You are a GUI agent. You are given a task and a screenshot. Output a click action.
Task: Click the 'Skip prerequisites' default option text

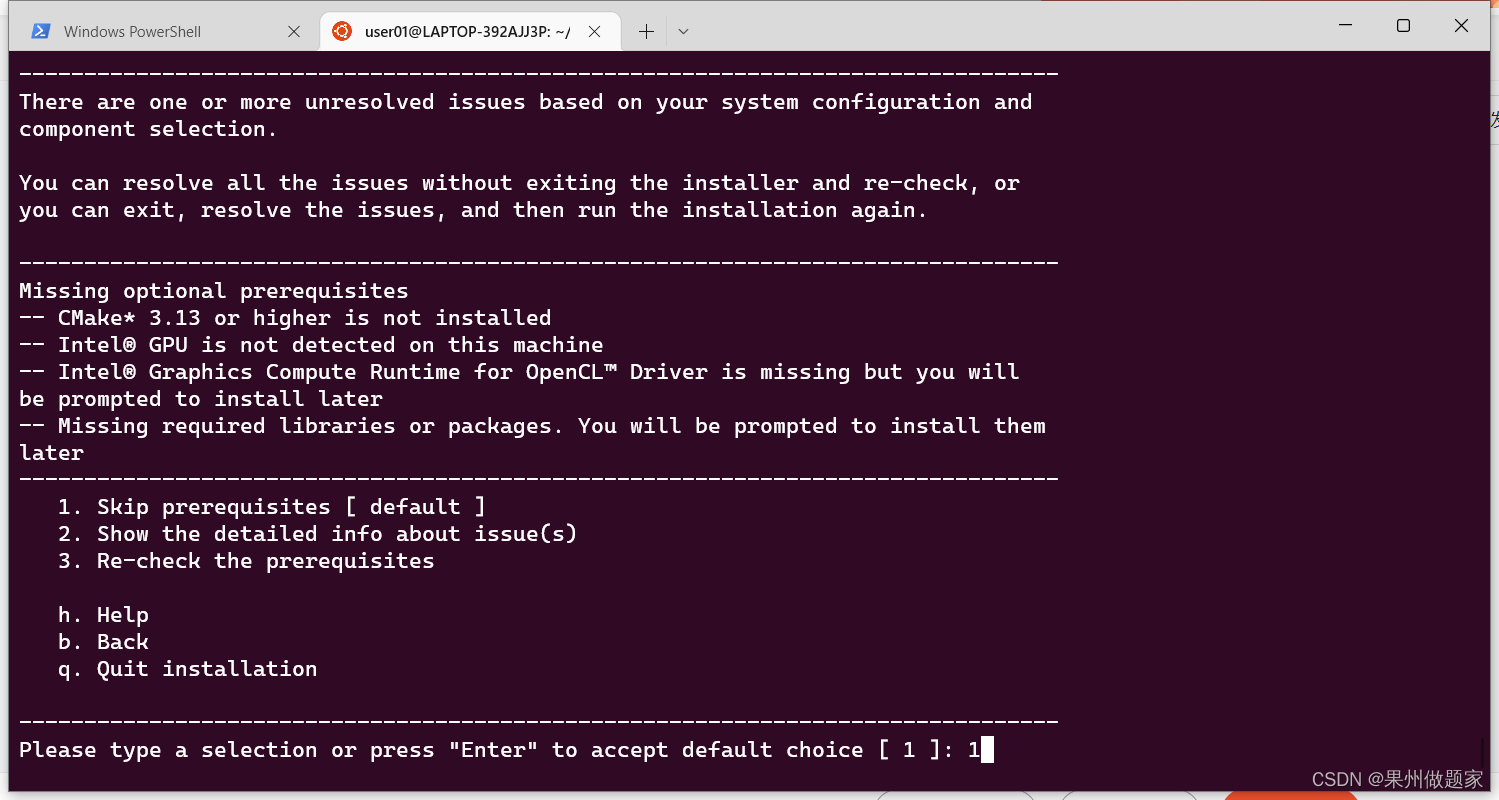point(270,506)
